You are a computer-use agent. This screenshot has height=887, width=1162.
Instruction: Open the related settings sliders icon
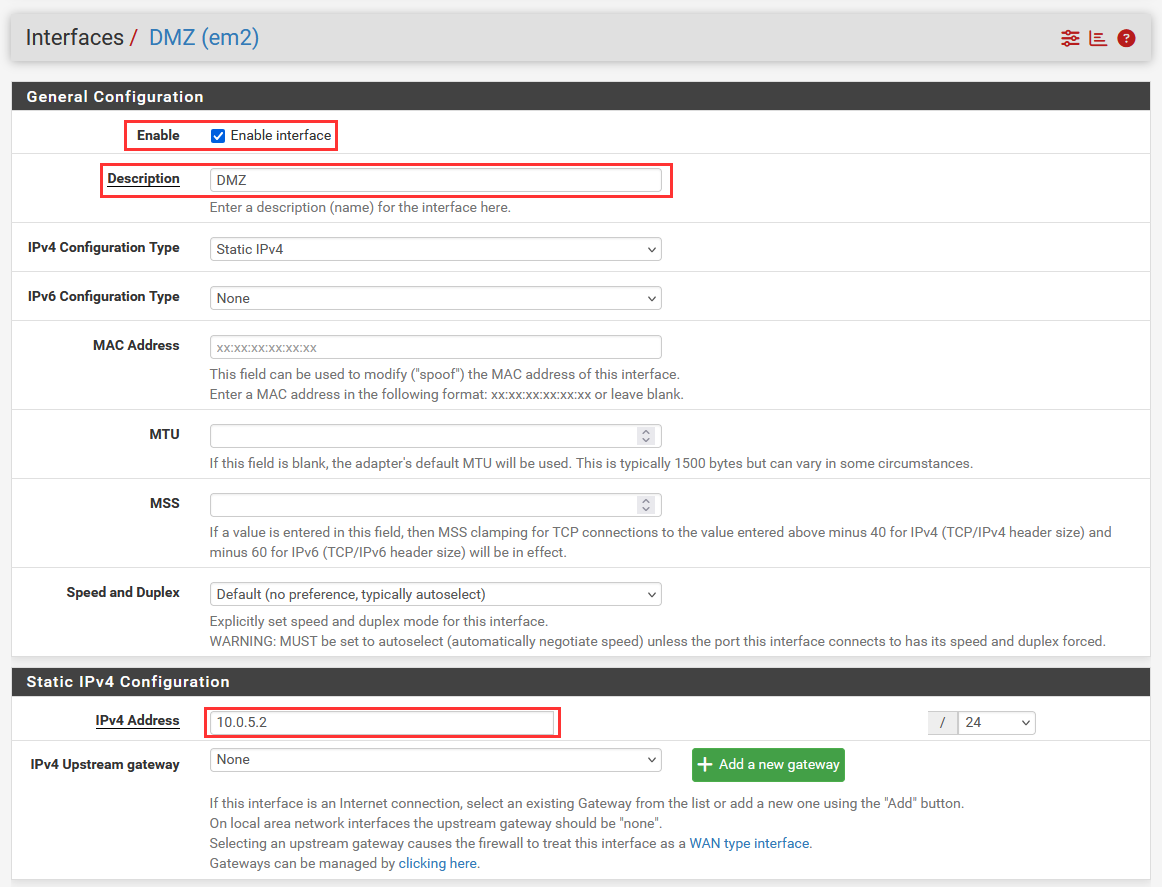[x=1070, y=38]
